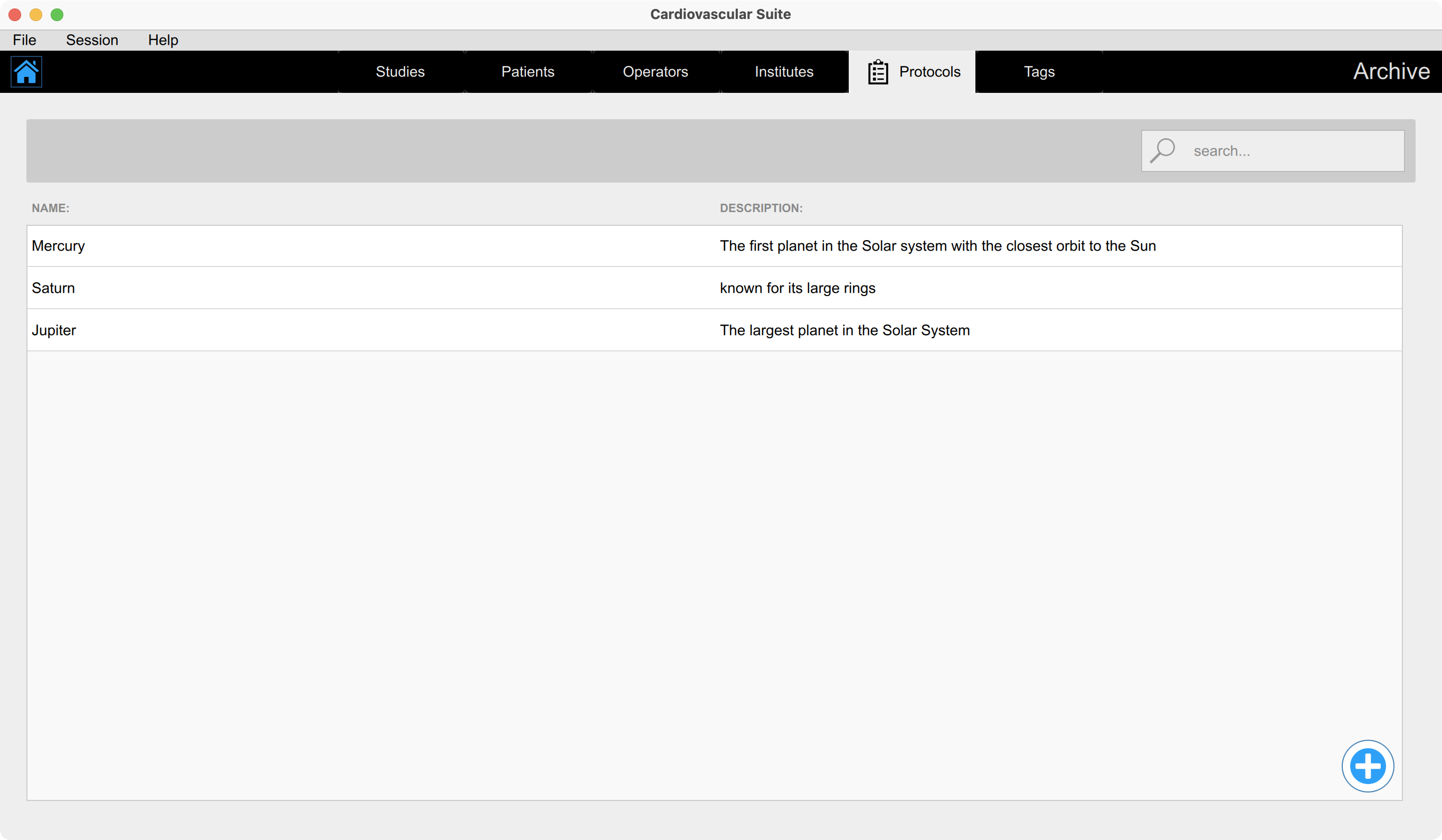Click the magnifying glass search icon
This screenshot has width=1442, height=840.
(1162, 150)
